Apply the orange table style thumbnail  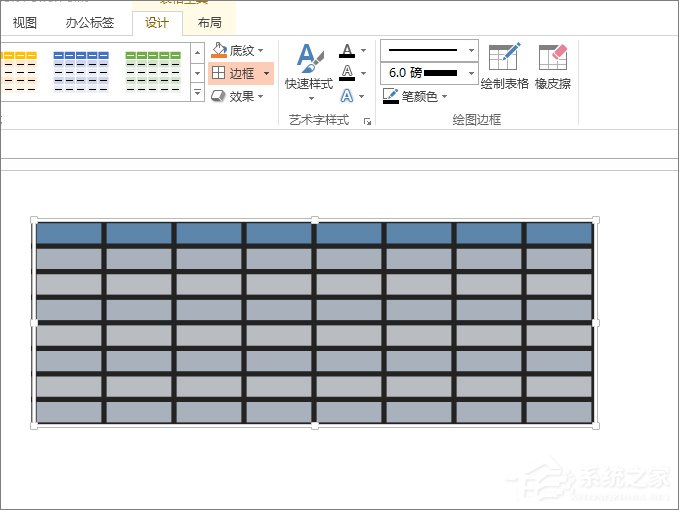19,72
